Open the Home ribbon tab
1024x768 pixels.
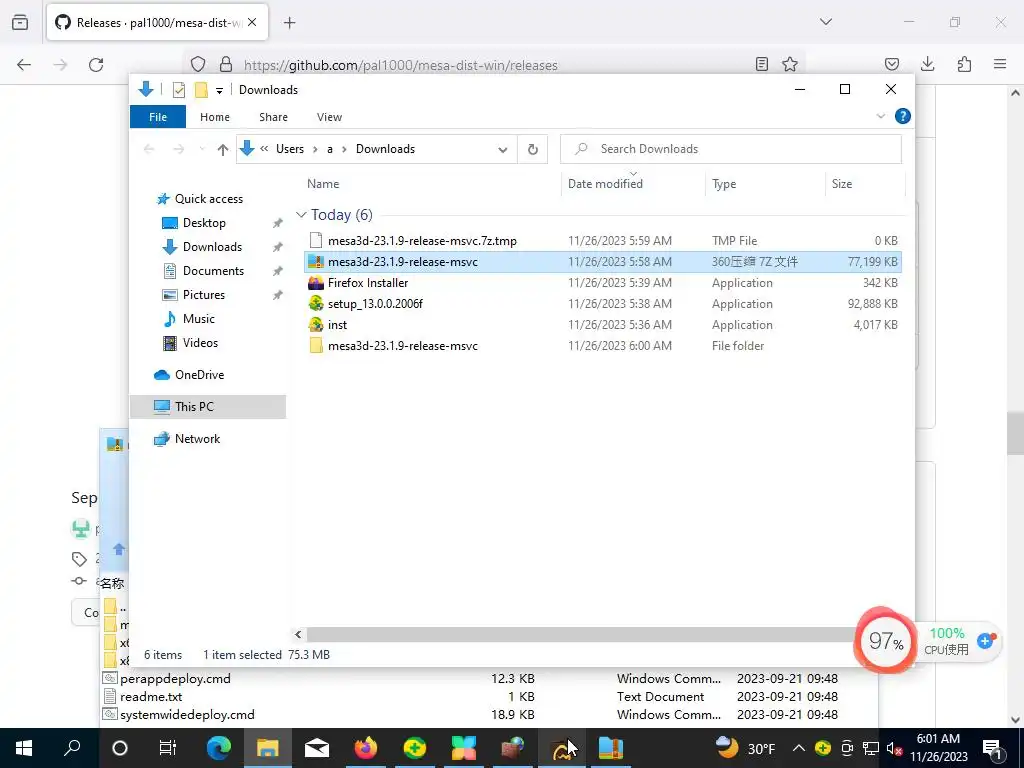tap(215, 117)
